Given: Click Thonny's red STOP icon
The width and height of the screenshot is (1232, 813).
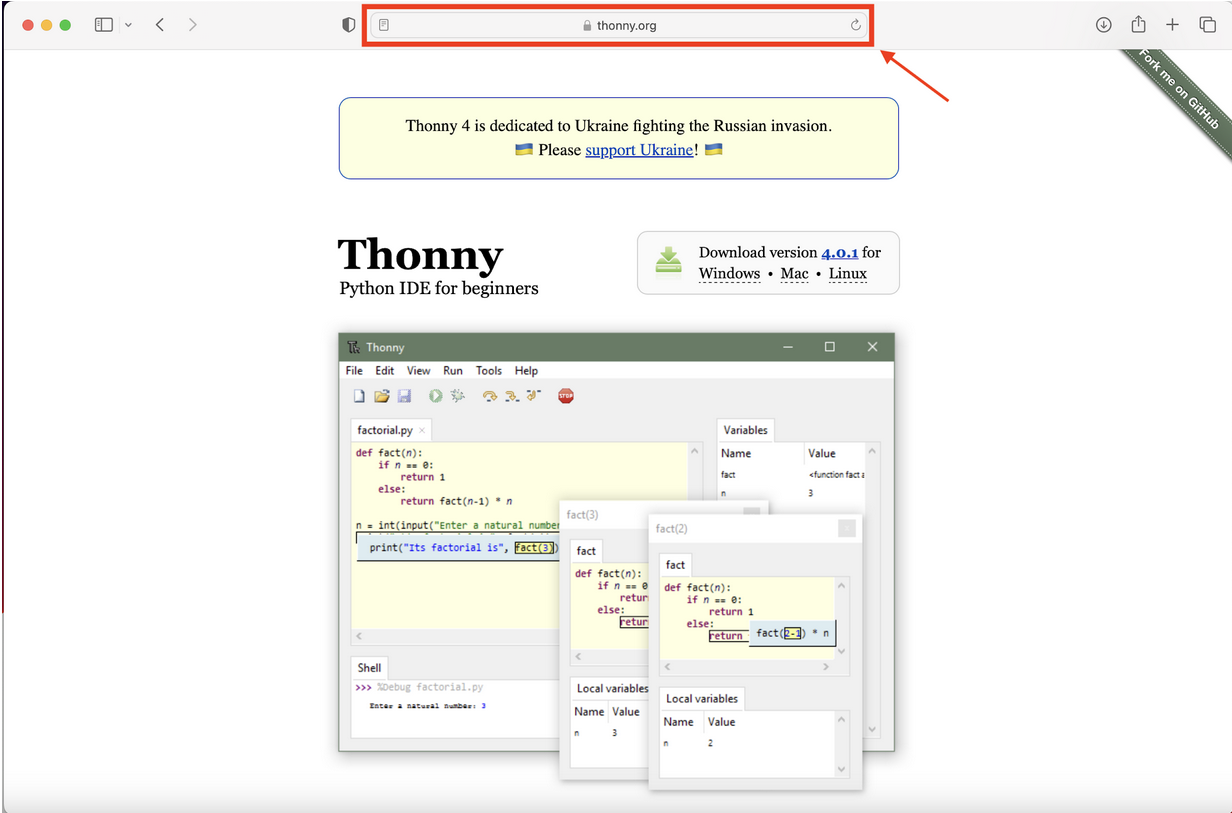Looking at the screenshot, I should pyautogui.click(x=566, y=396).
